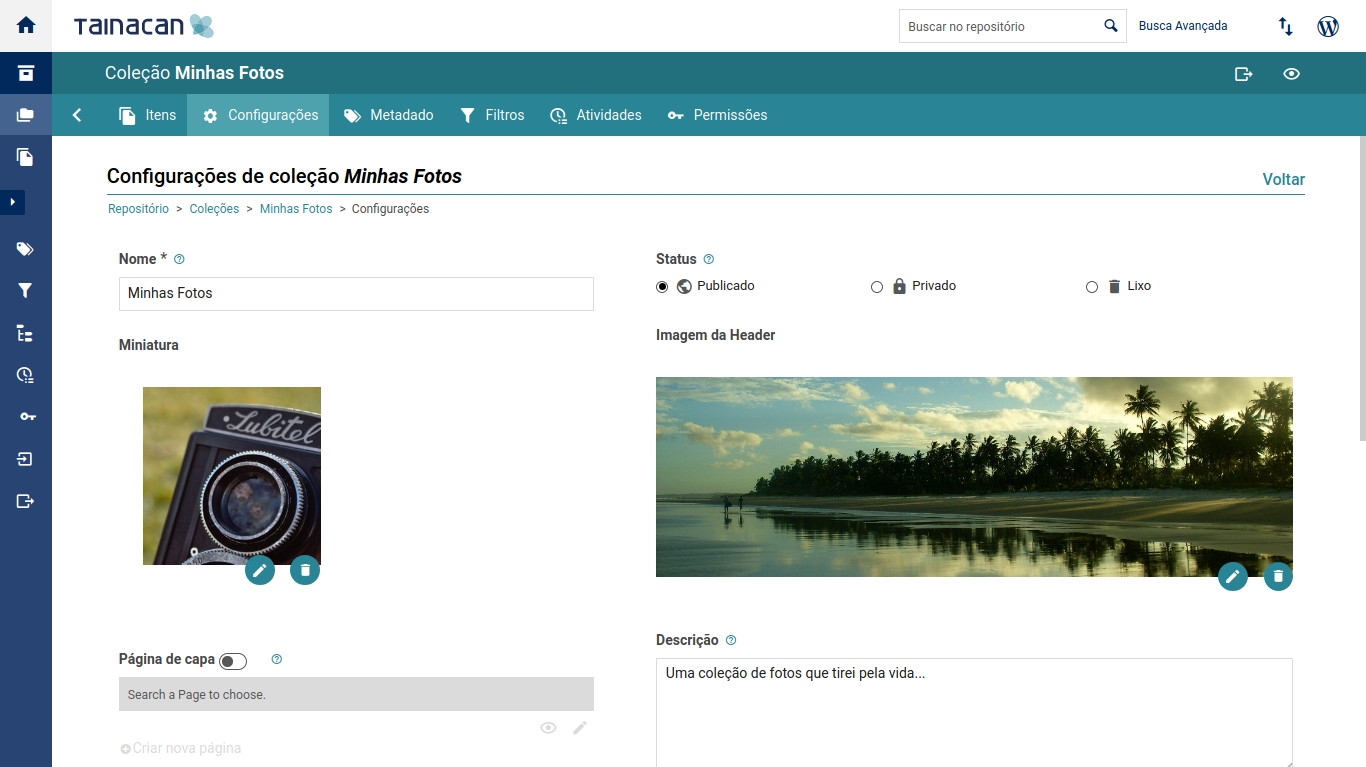Select Privado status radio

(x=877, y=287)
